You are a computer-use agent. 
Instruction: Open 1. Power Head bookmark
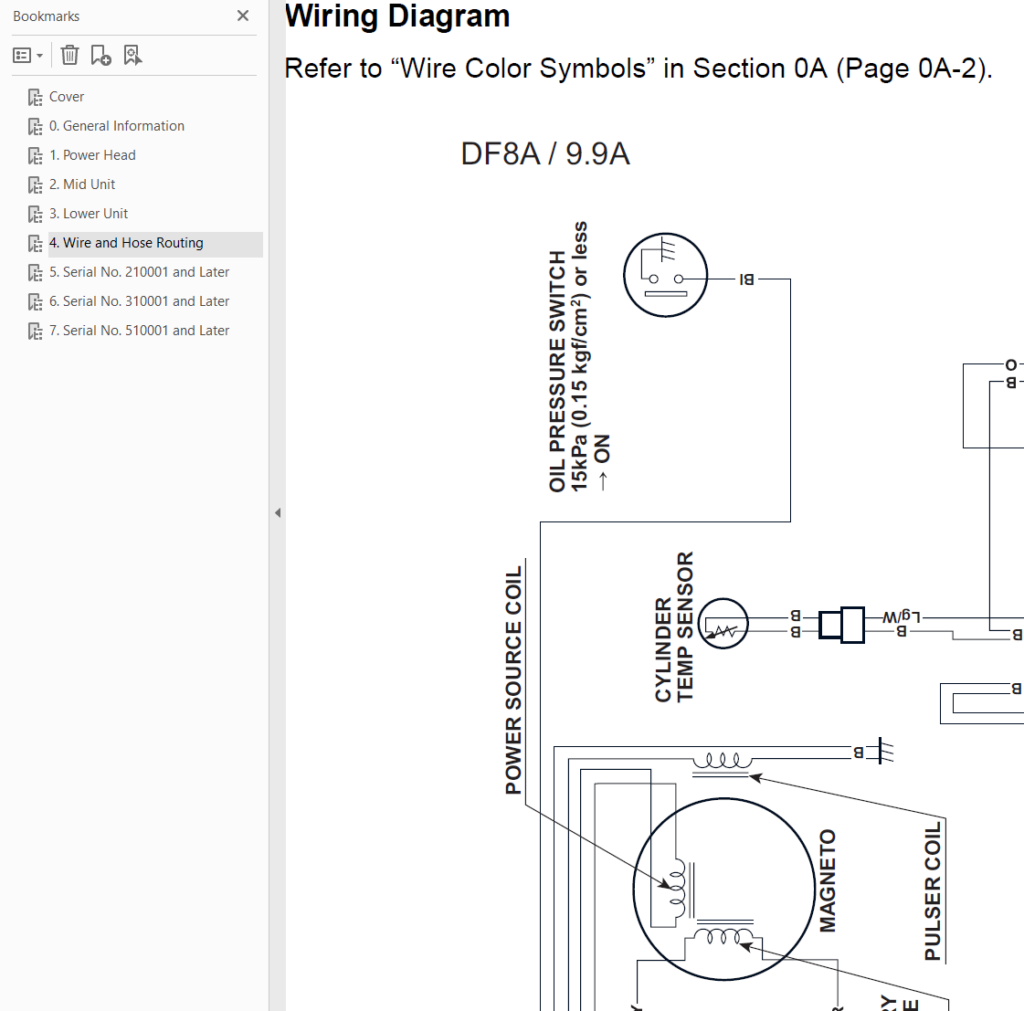click(x=93, y=155)
